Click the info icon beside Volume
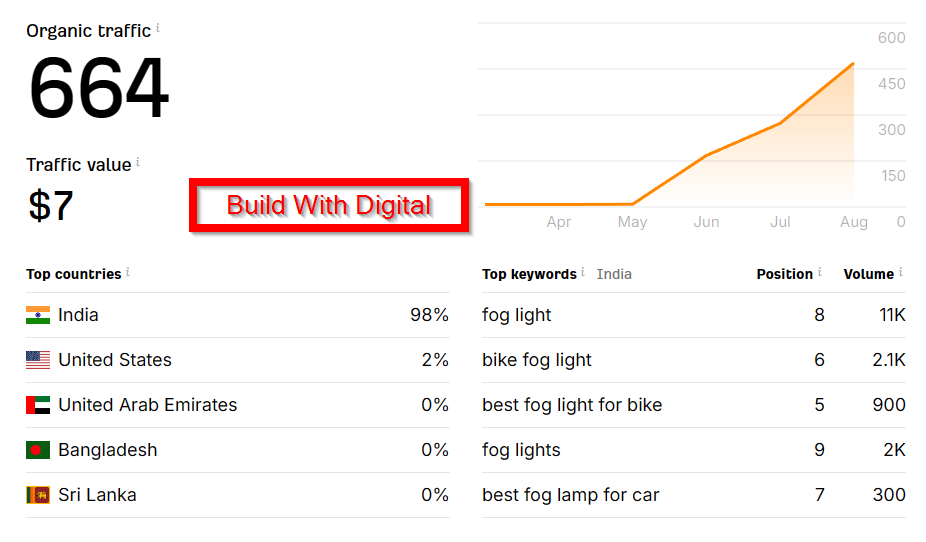 tap(900, 272)
